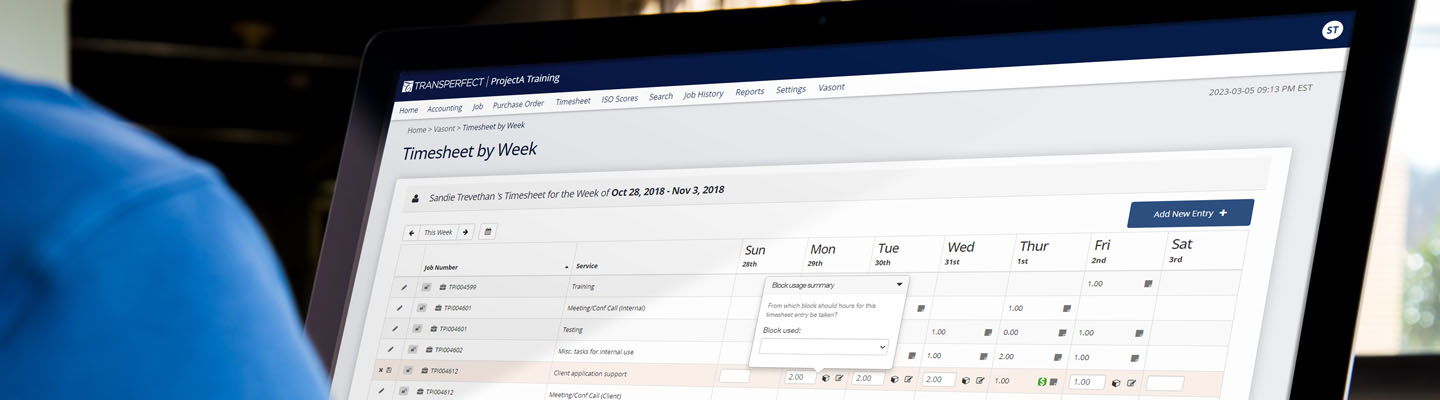Image resolution: width=1440 pixels, height=400 pixels.
Task: Open the Reports menu
Action: coord(750,92)
